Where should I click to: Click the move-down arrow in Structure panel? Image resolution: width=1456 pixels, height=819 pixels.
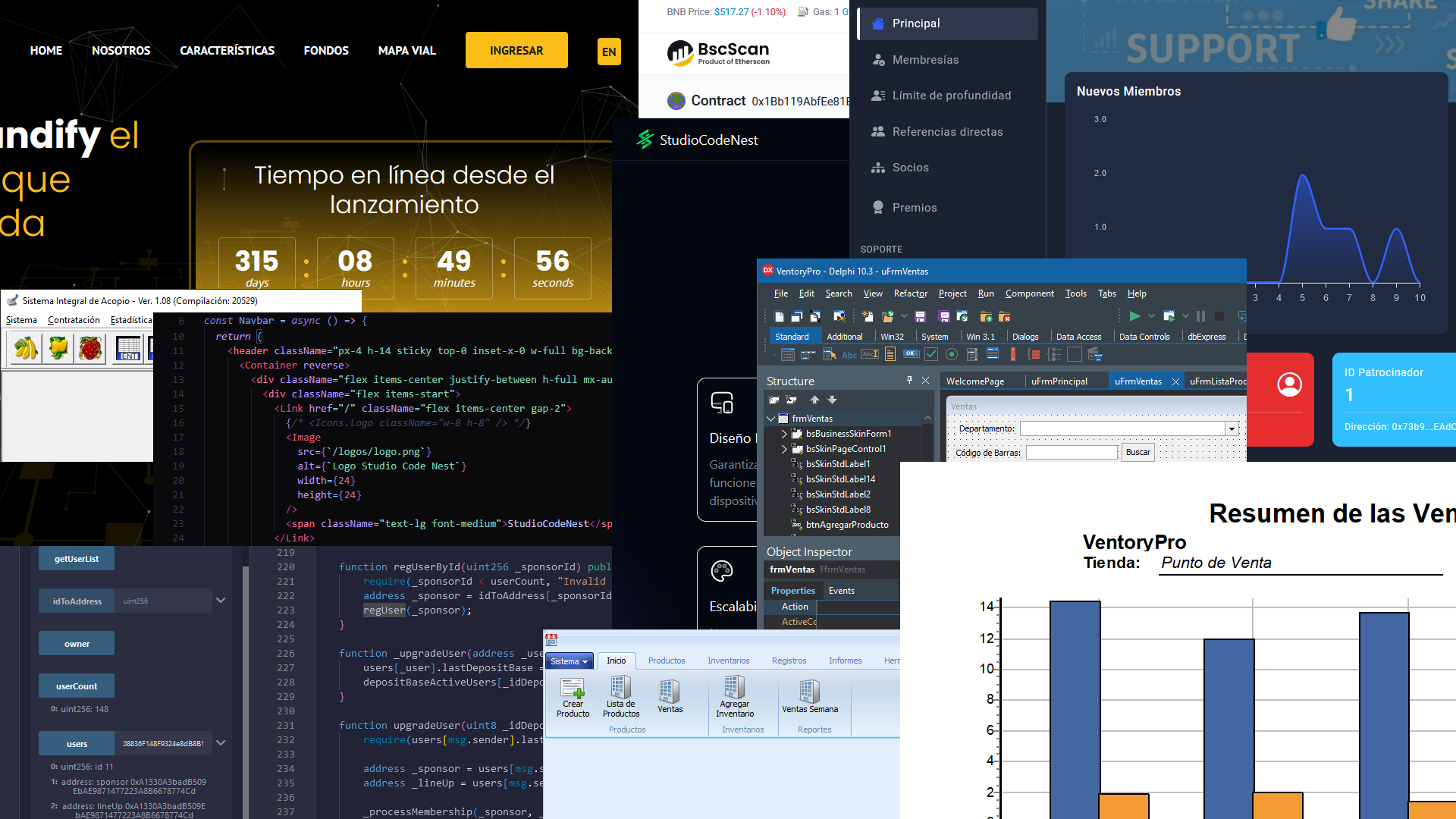coord(832,400)
